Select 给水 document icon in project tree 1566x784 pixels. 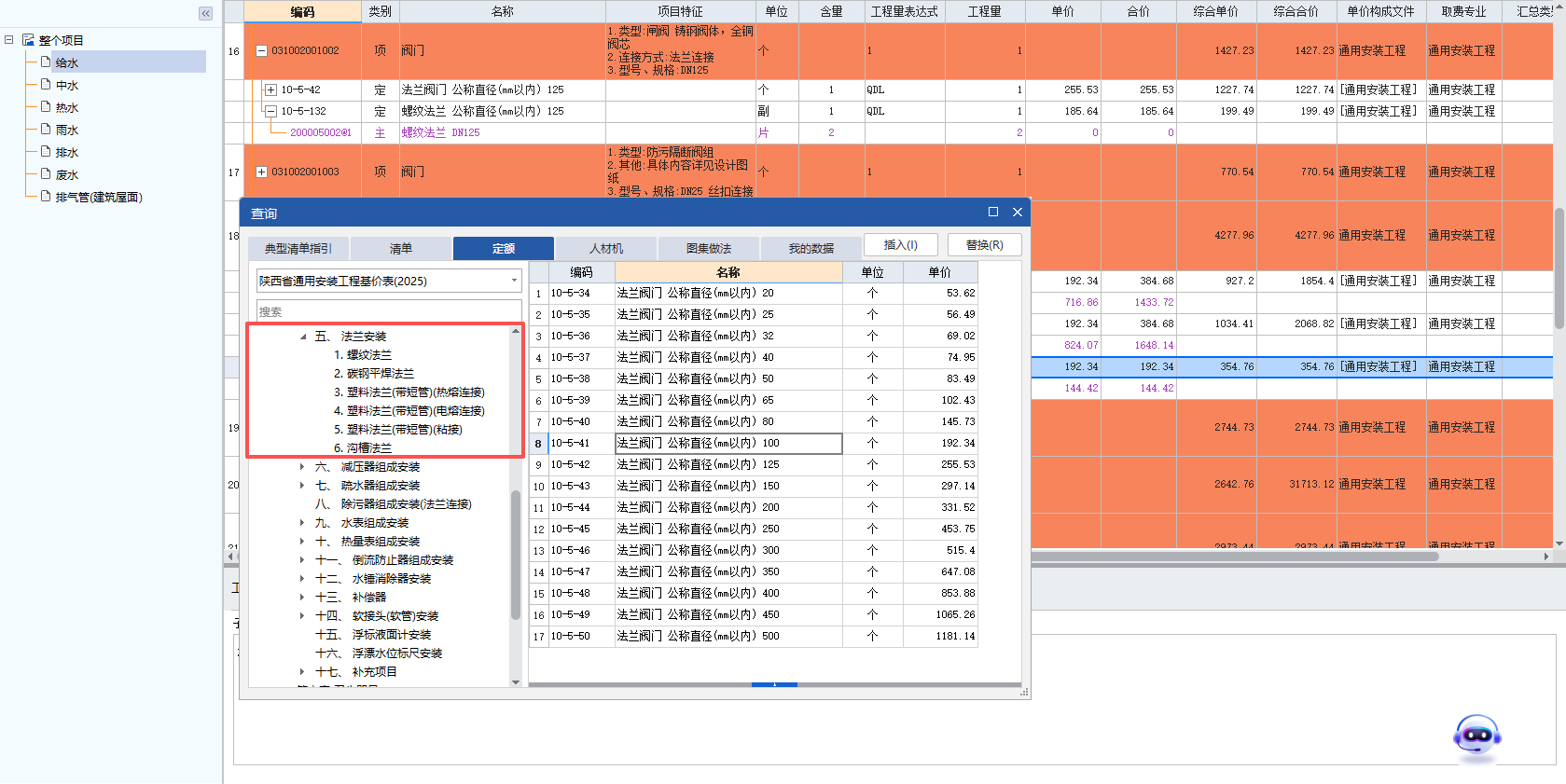click(45, 62)
